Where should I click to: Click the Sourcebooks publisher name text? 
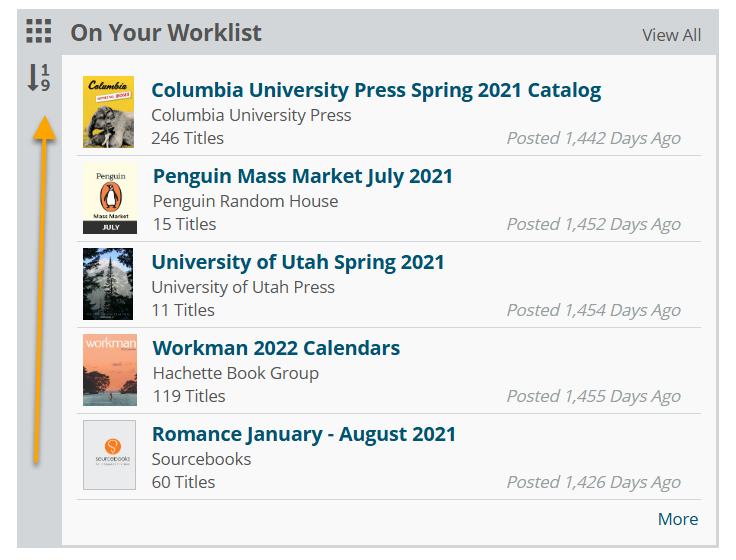(x=201, y=459)
